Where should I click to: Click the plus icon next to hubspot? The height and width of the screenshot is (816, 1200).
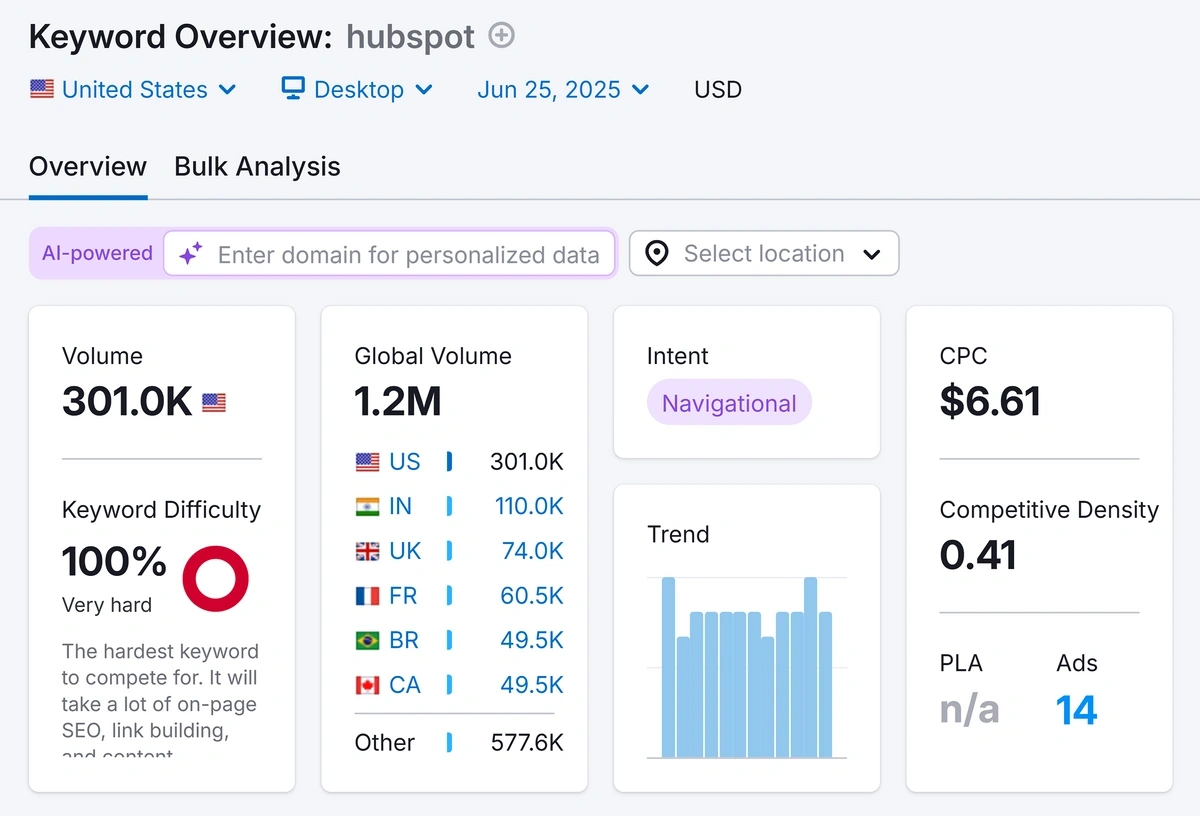point(501,36)
